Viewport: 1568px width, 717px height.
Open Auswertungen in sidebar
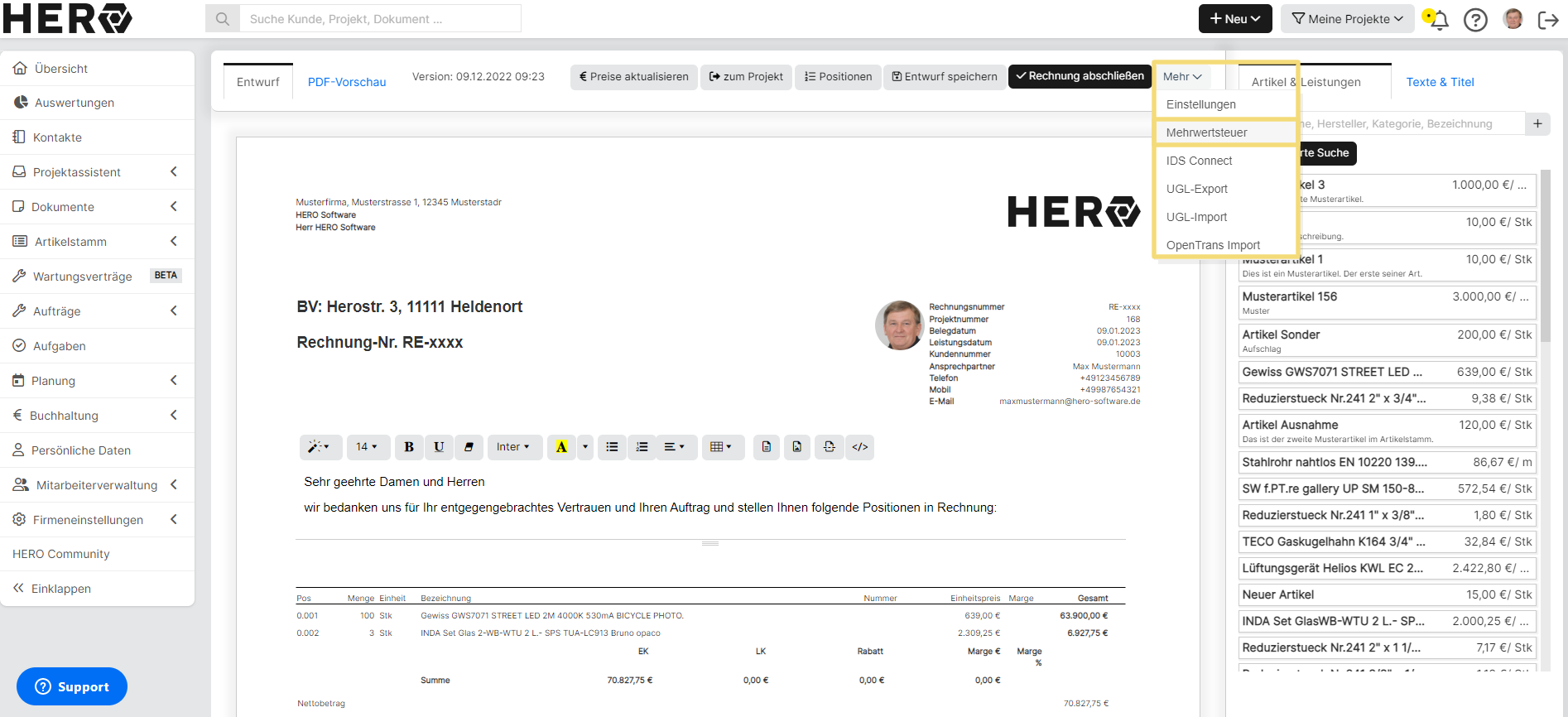98,103
